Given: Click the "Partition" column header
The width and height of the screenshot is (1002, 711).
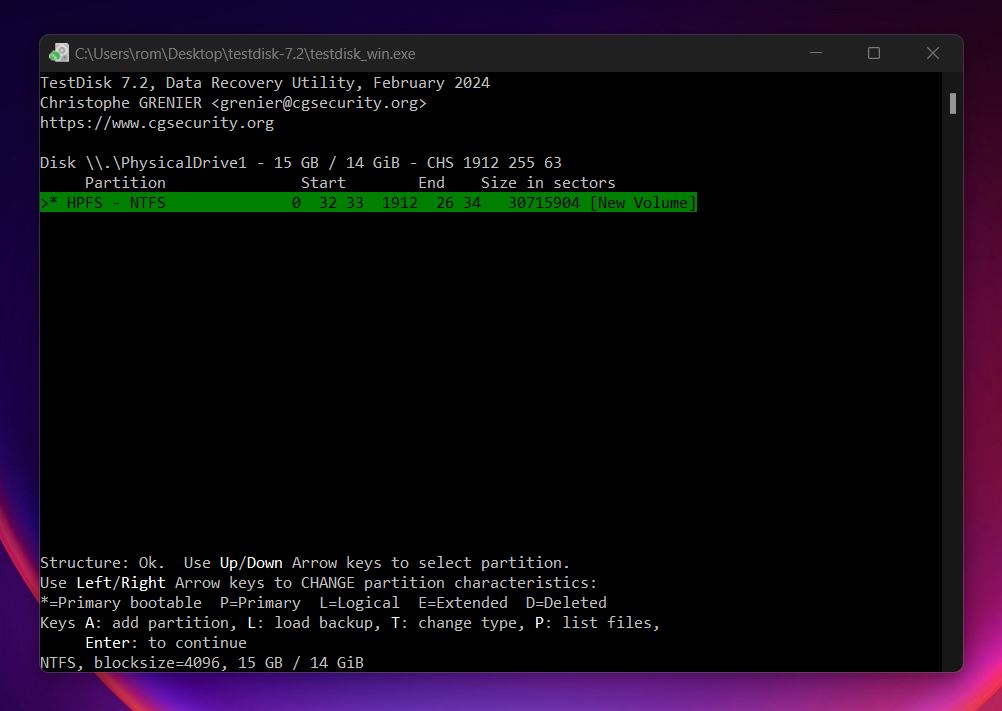Looking at the screenshot, I should 125,183.
